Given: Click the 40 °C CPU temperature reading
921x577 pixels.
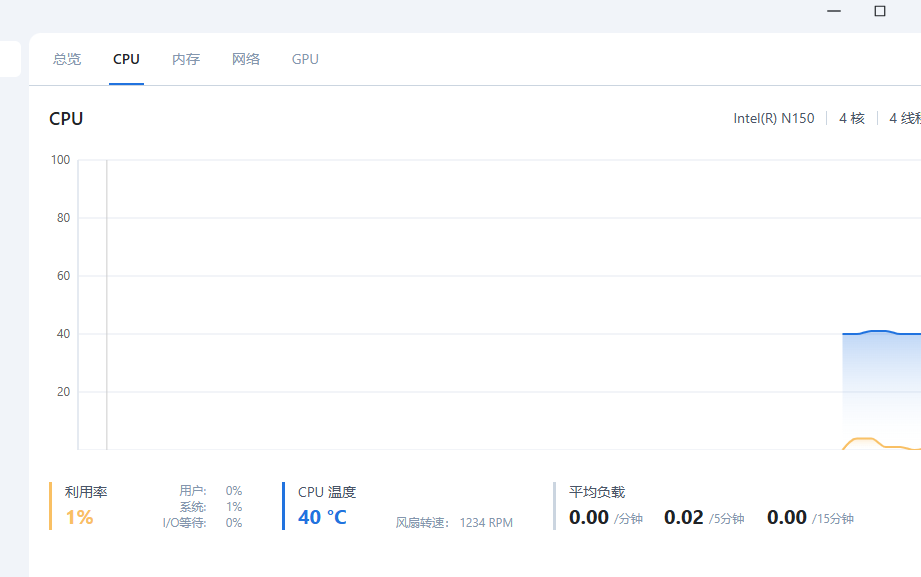Looking at the screenshot, I should pos(322,517).
